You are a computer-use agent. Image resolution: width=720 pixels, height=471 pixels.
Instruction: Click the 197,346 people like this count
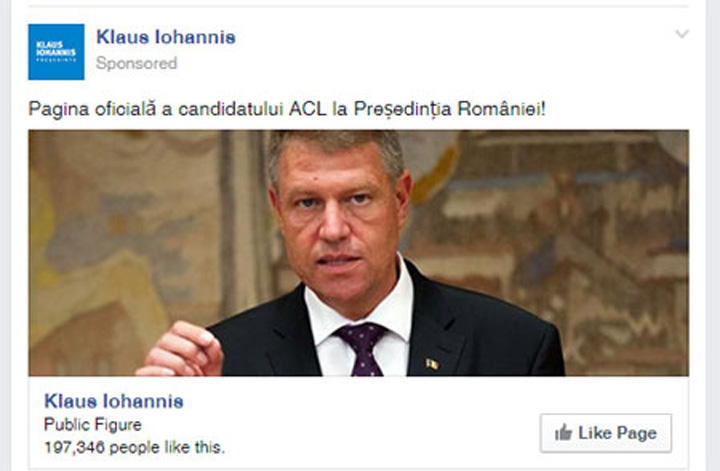coord(135,447)
